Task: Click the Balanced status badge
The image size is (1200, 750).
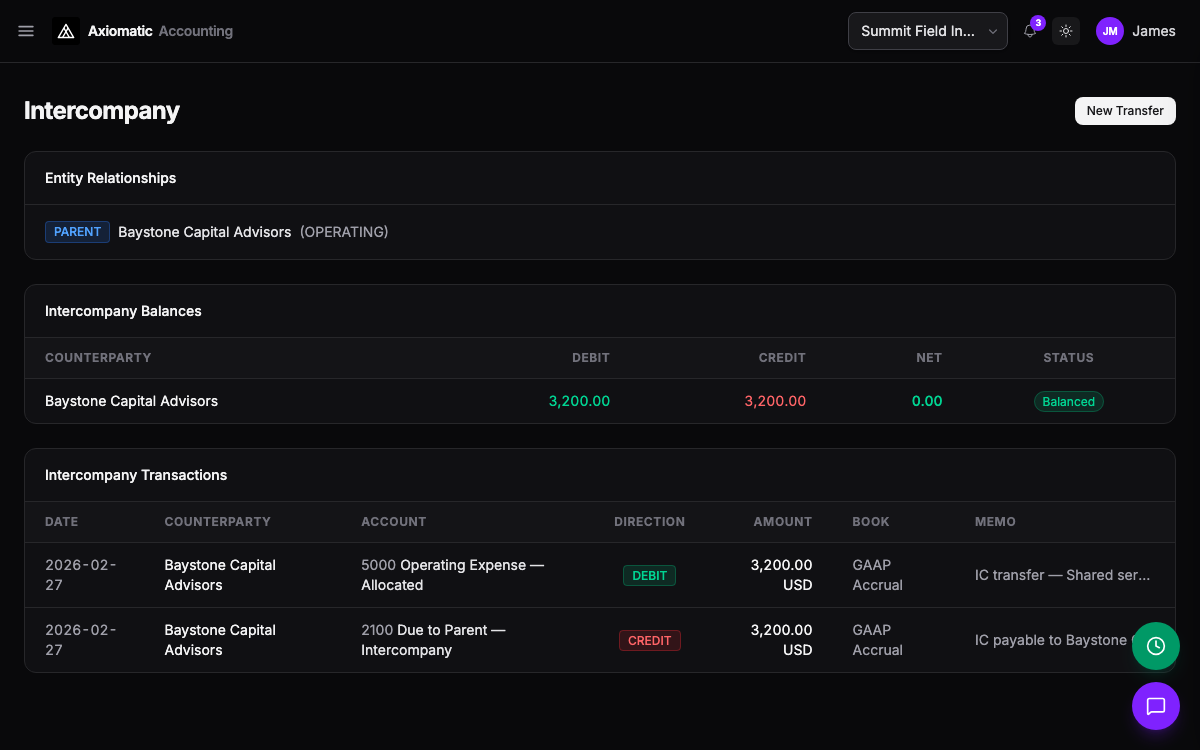Action: pos(1068,402)
